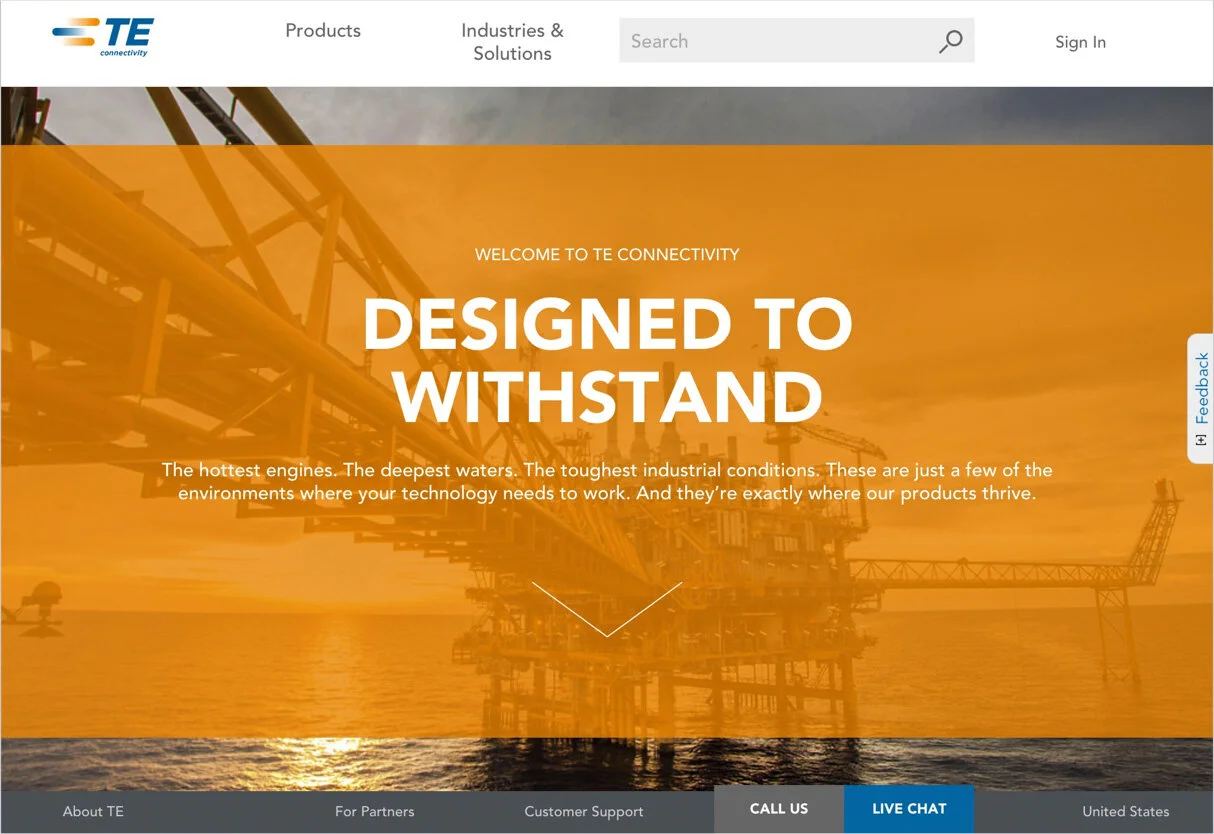Screen dimensions: 1214x834
Task: Click the sunset water strip above the footer
Action: tap(607, 765)
